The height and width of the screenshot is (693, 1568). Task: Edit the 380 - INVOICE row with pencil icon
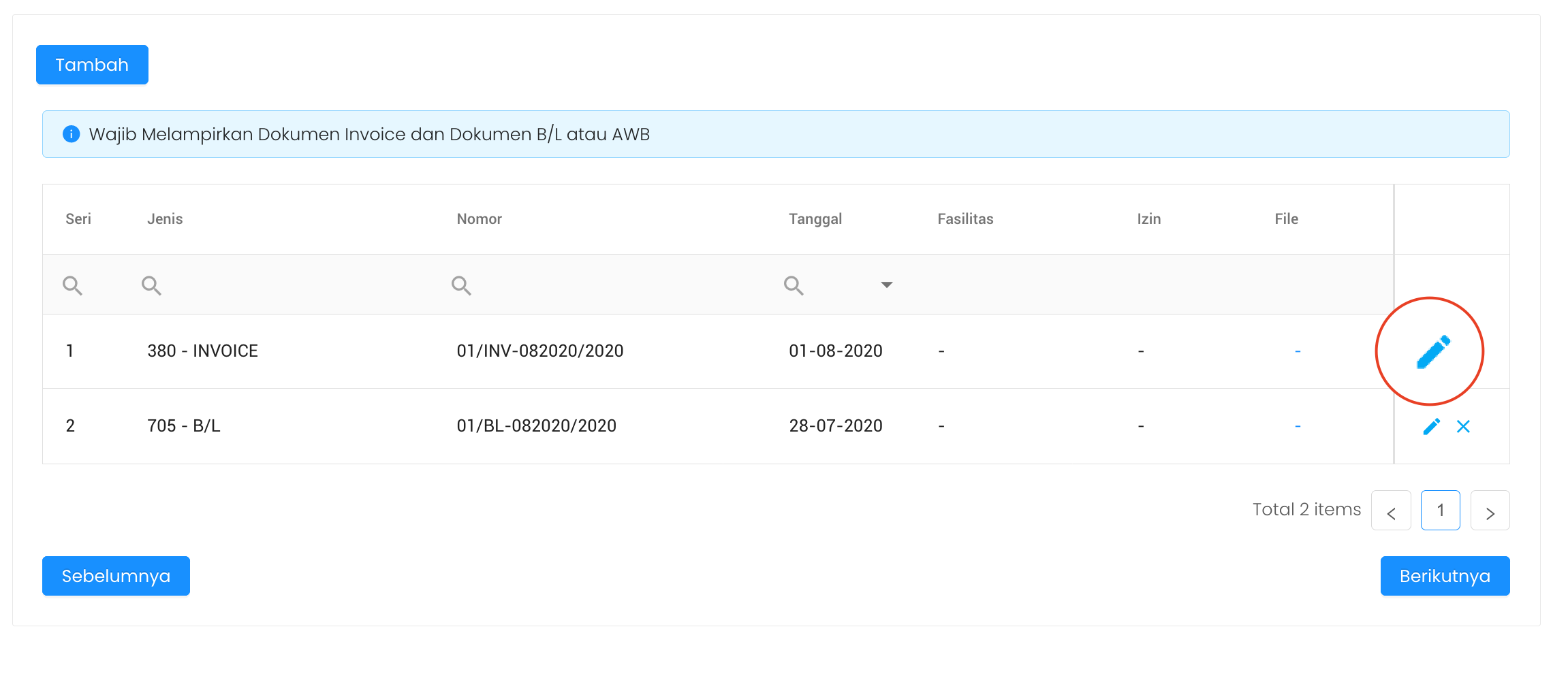(1432, 352)
